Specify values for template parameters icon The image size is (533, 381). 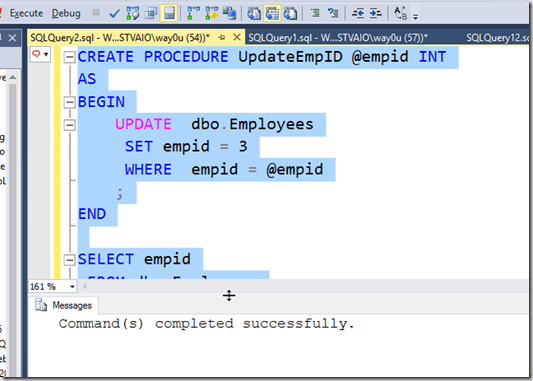coord(400,13)
